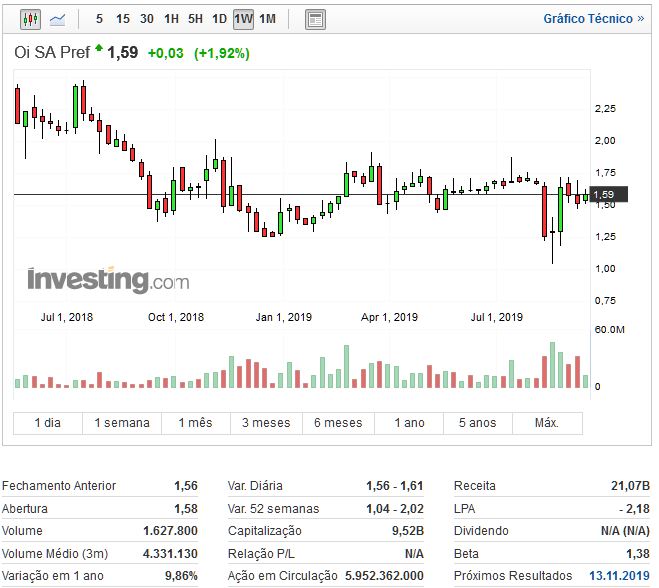The image size is (659, 588).
Task: Click the 1,59 current price label on the axis
Action: pos(608,195)
